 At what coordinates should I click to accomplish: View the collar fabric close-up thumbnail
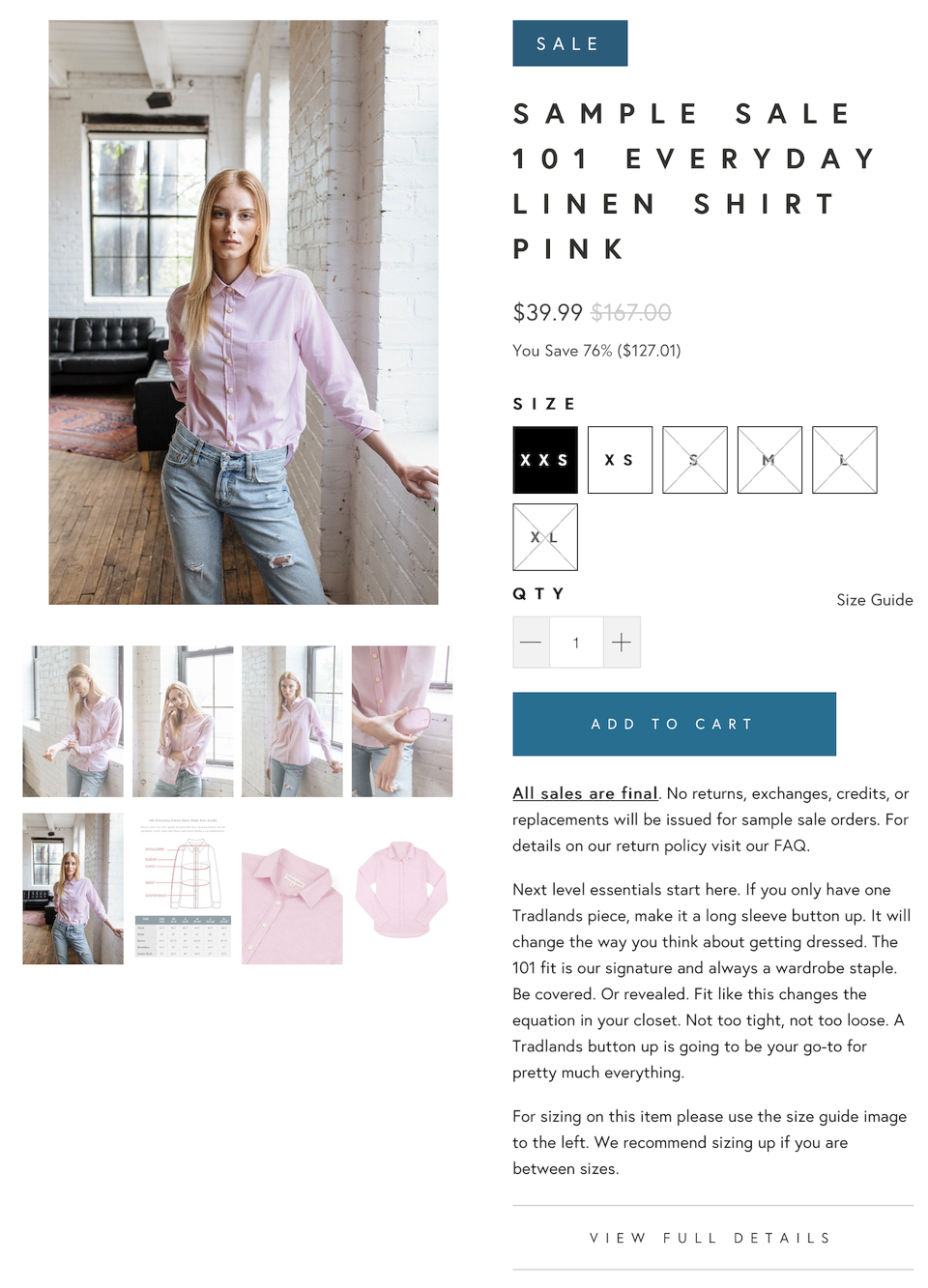pos(292,889)
